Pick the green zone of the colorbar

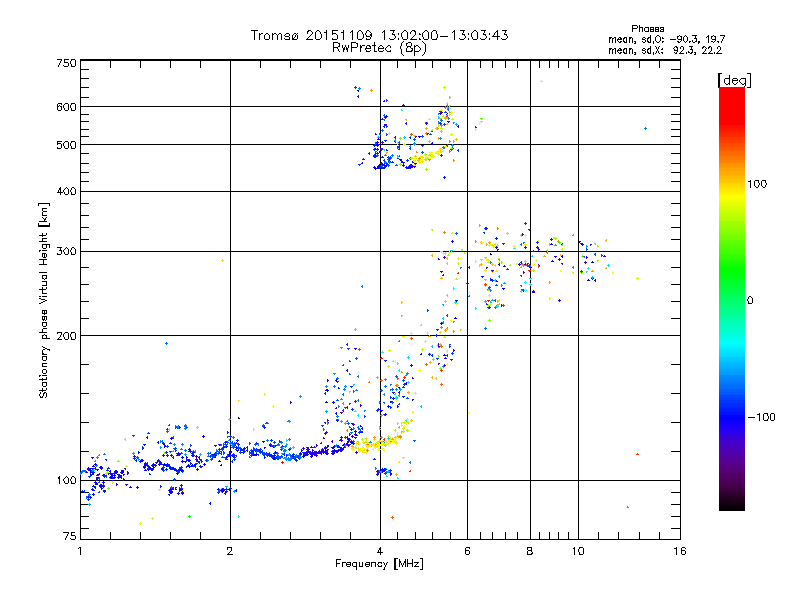coord(732,270)
